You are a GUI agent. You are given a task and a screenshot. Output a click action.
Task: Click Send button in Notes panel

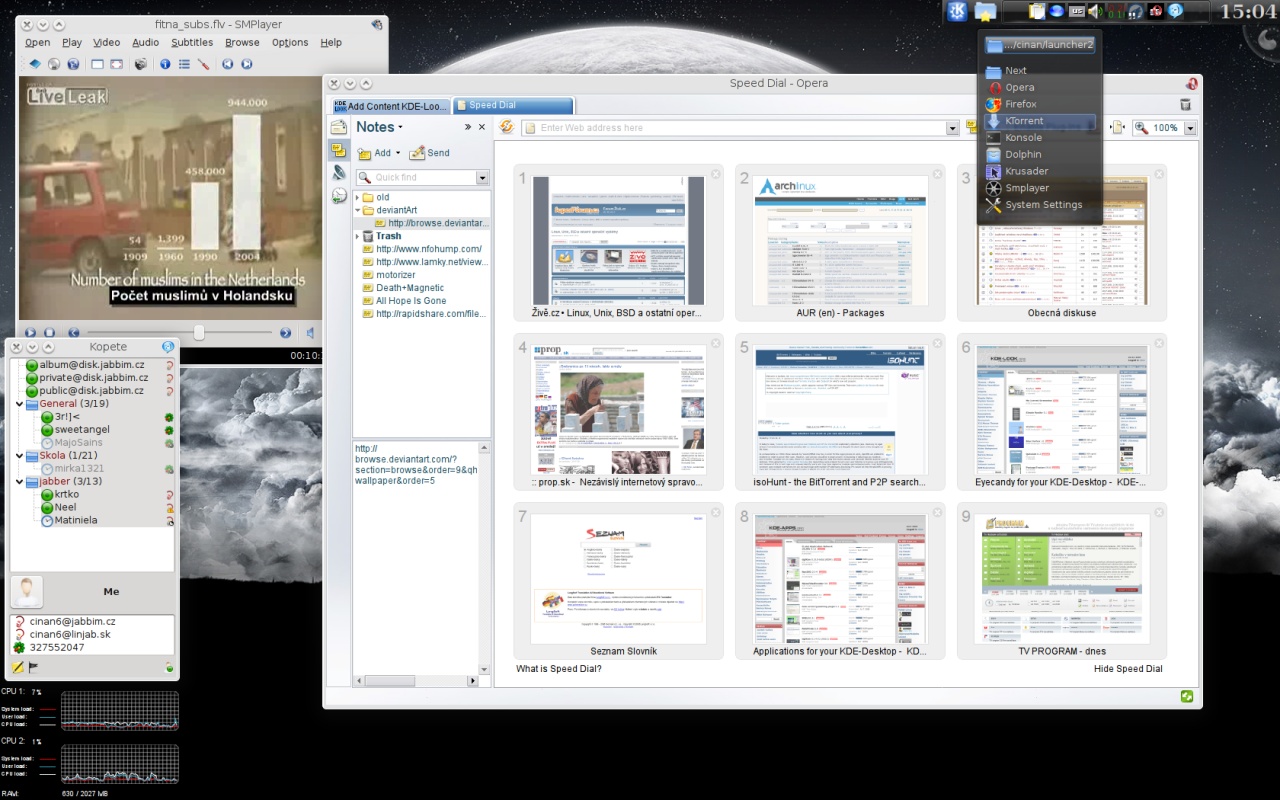[x=430, y=153]
